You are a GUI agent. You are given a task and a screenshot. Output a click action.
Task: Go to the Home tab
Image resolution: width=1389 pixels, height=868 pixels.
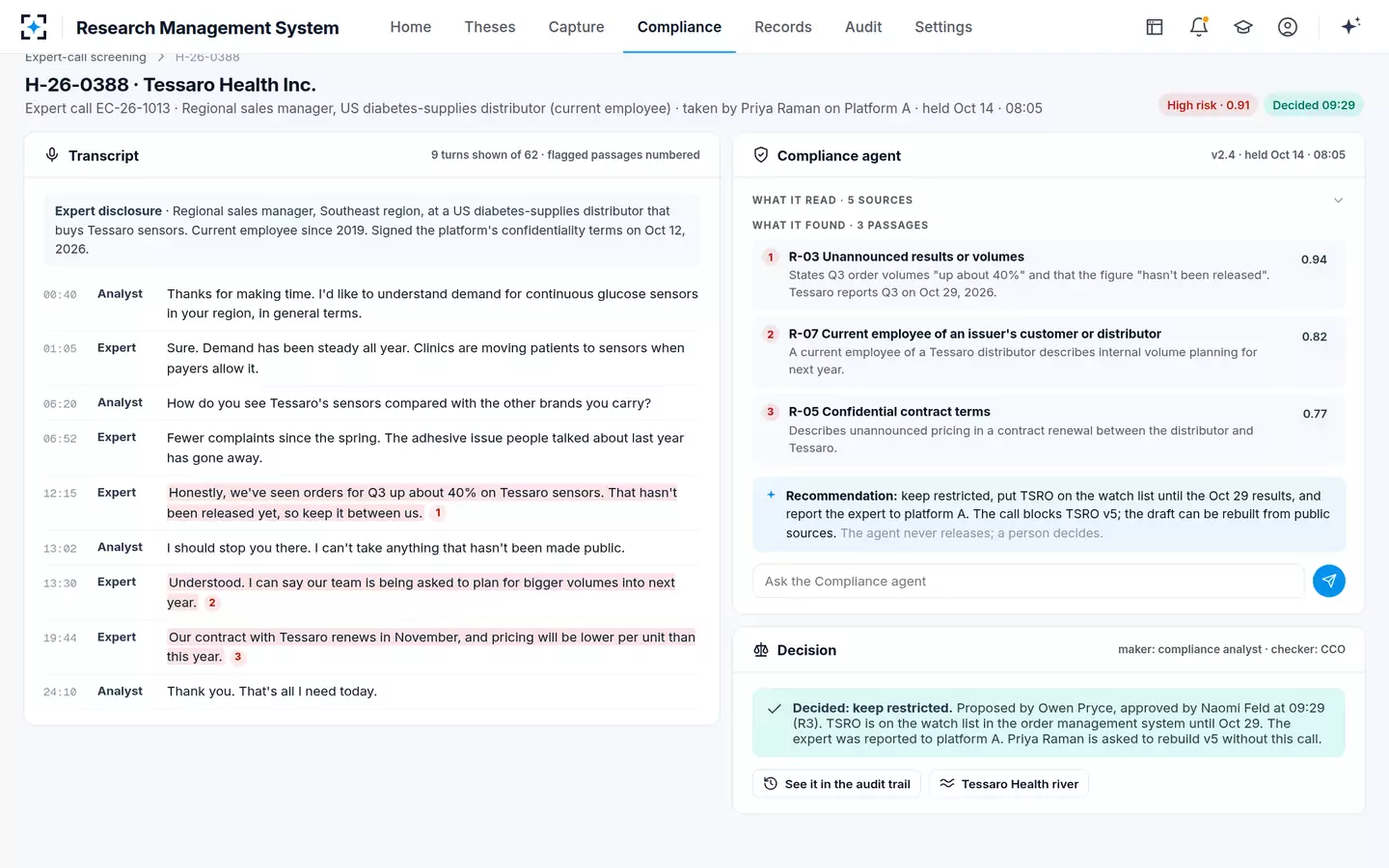(x=411, y=27)
